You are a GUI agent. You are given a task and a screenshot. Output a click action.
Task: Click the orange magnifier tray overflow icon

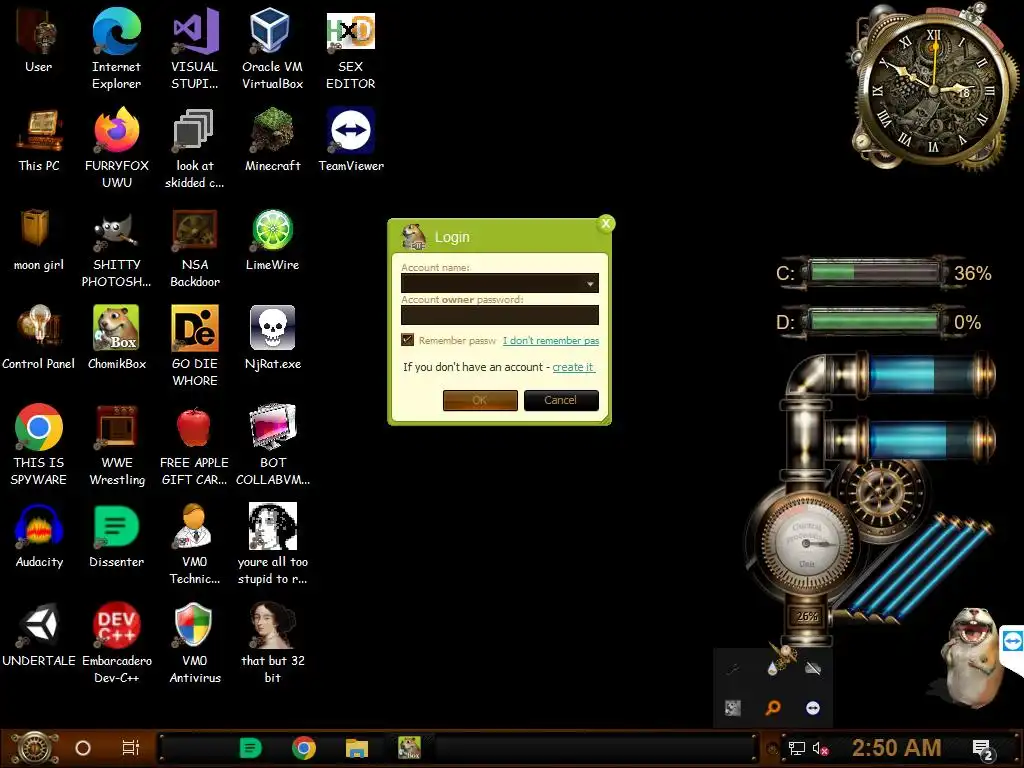click(x=773, y=708)
